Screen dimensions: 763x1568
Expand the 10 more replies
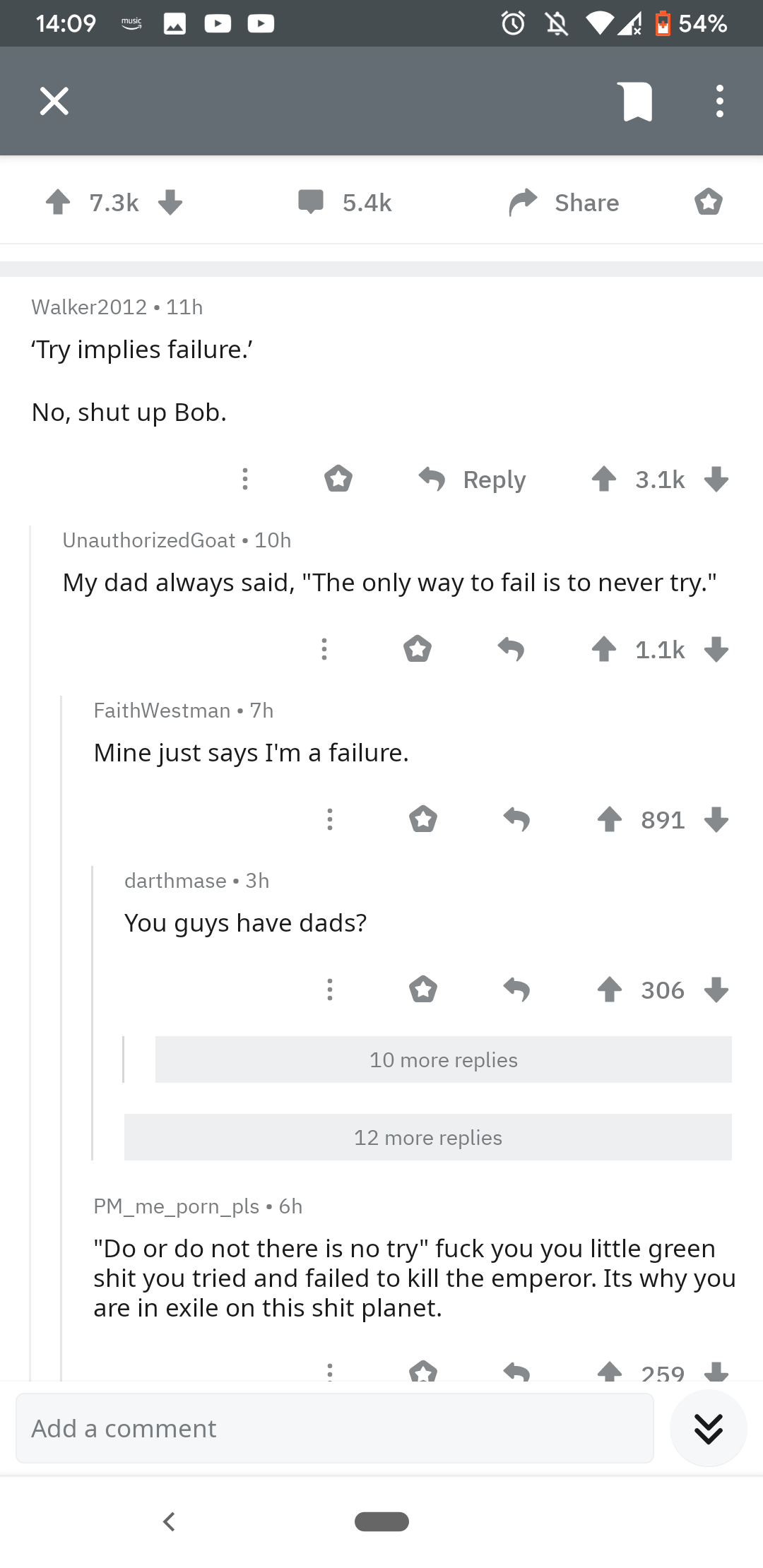(443, 1059)
